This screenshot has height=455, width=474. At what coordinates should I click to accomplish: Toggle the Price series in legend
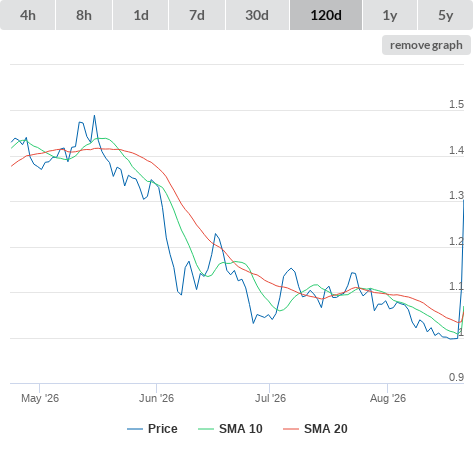pyautogui.click(x=163, y=429)
